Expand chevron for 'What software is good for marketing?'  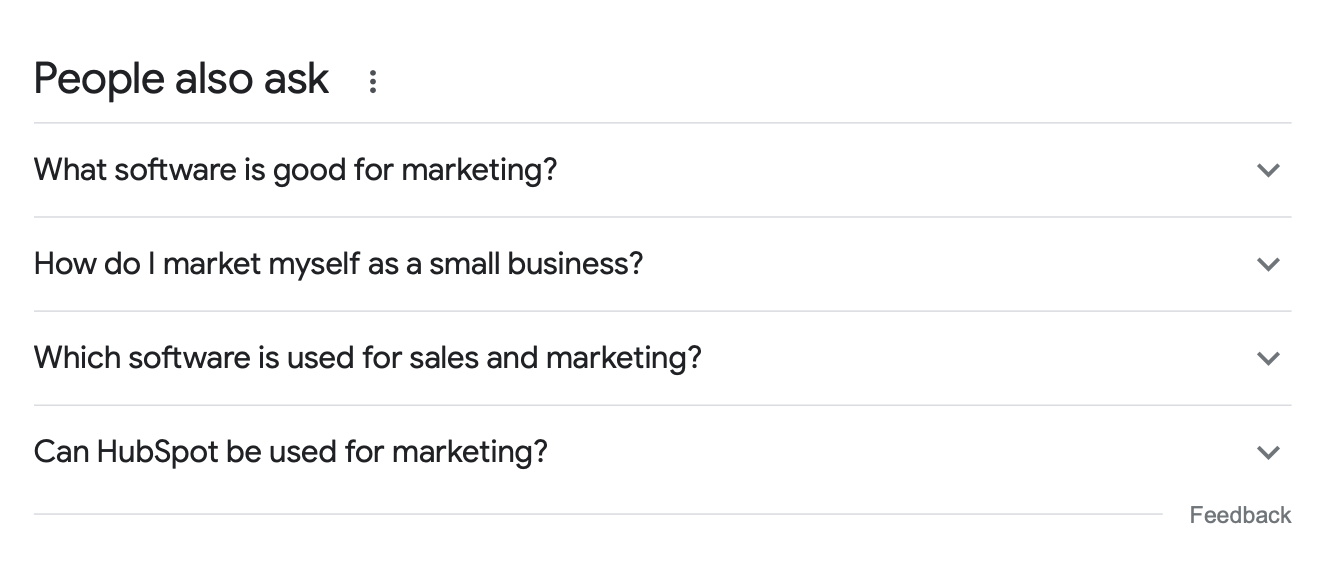1267,170
